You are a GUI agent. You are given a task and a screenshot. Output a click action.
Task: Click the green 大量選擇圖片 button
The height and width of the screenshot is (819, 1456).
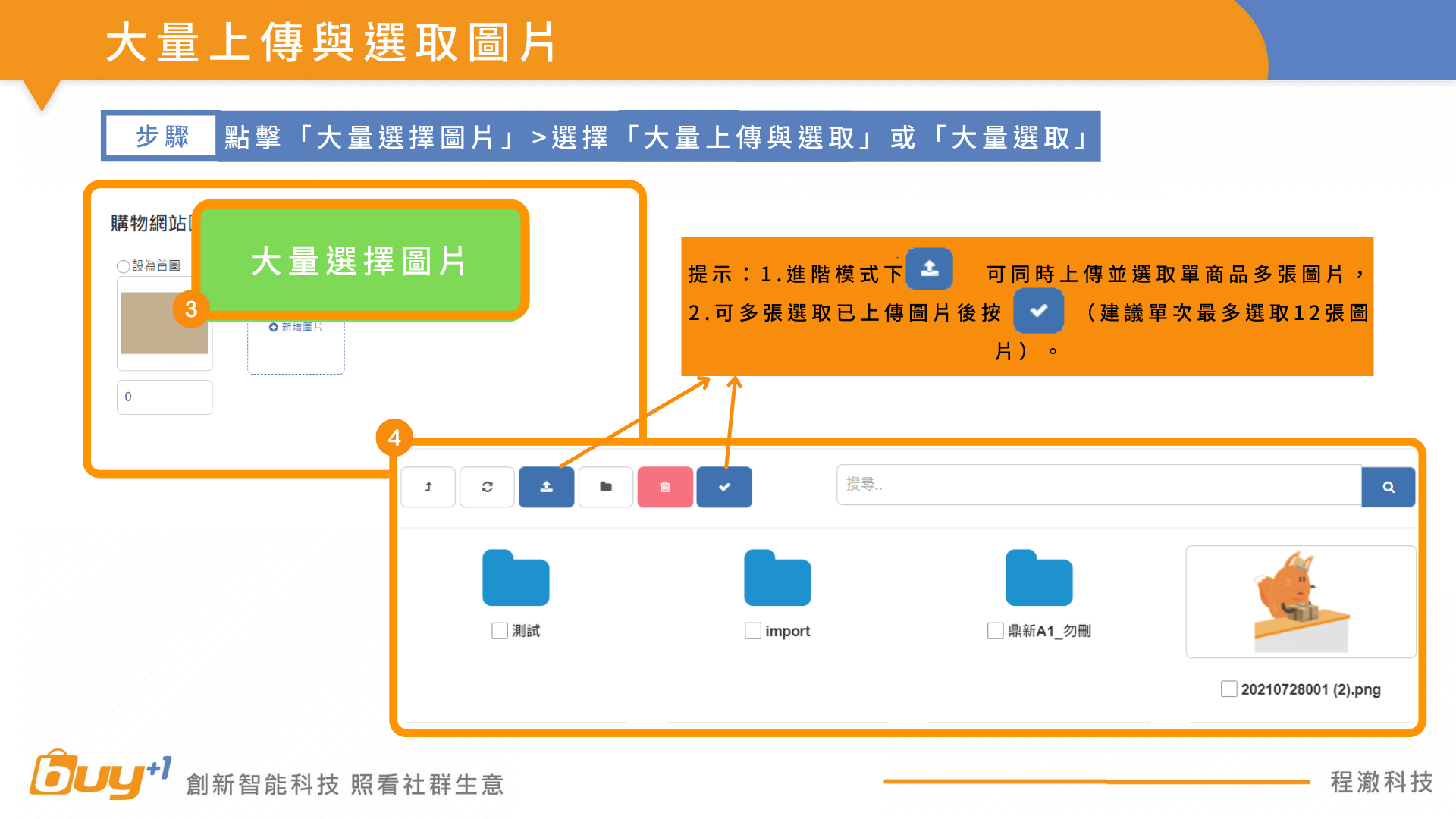pyautogui.click(x=359, y=262)
